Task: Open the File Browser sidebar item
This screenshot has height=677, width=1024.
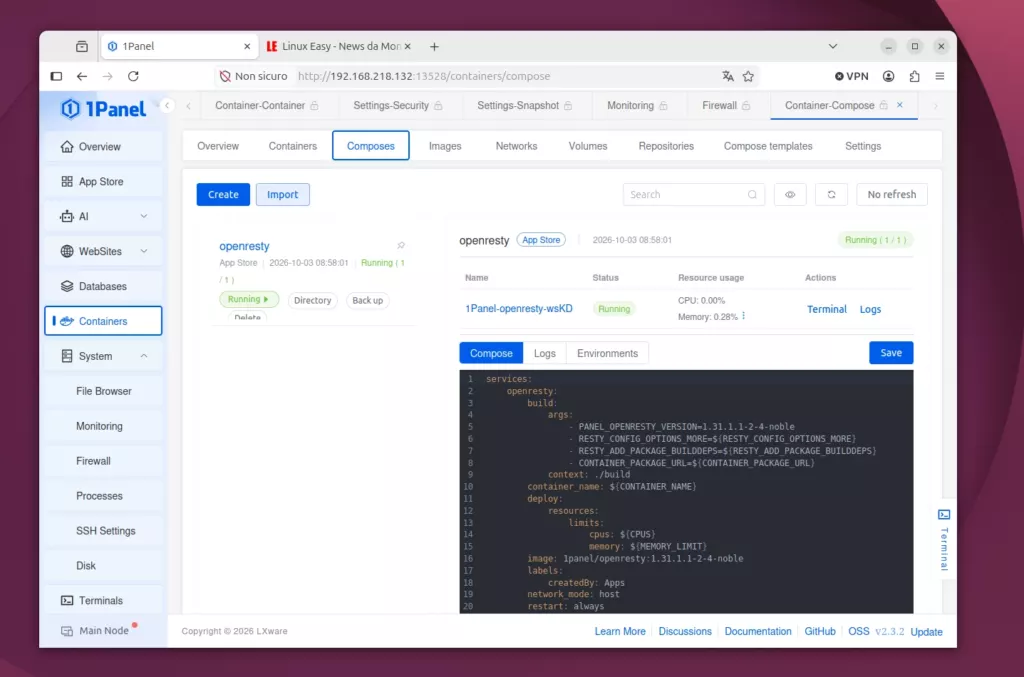Action: [x=104, y=391]
